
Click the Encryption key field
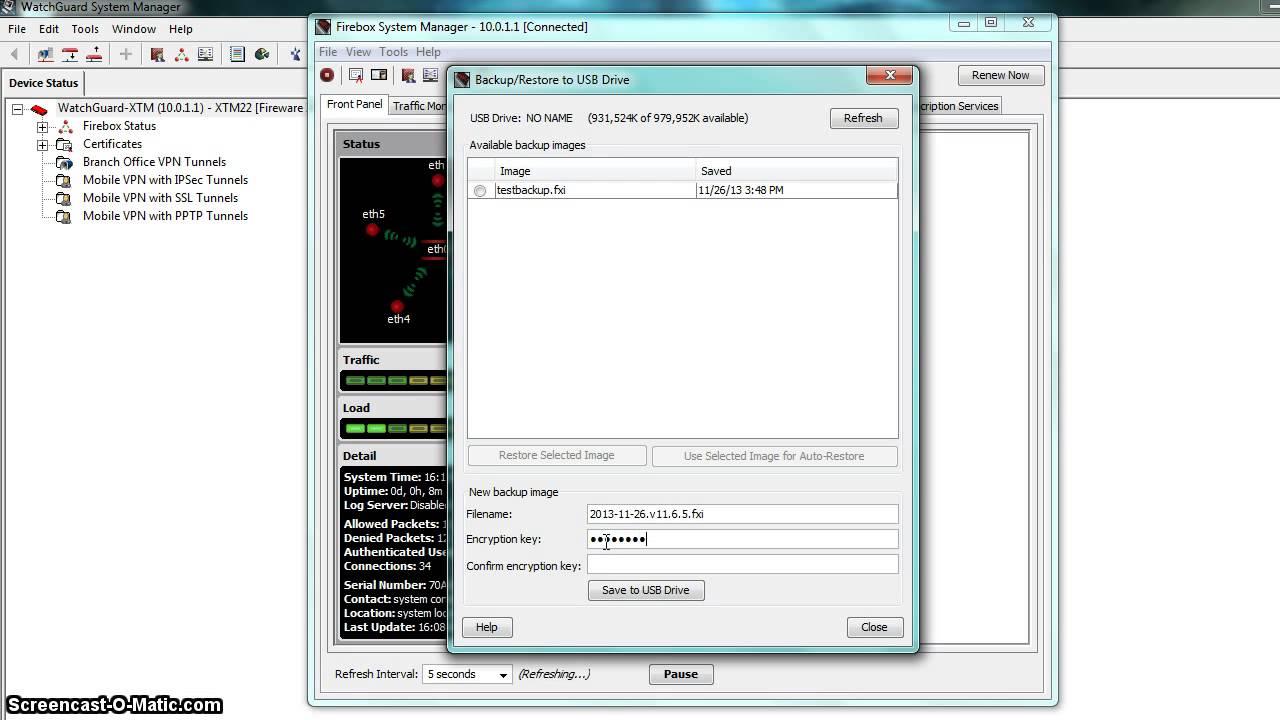click(x=742, y=539)
